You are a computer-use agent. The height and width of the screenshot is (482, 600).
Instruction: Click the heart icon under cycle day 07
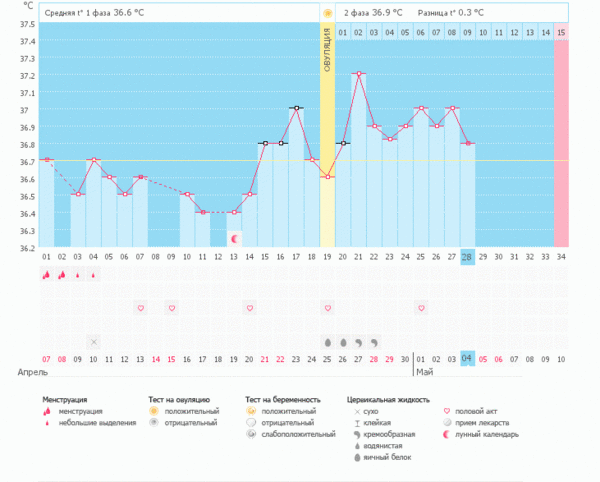click(140, 308)
